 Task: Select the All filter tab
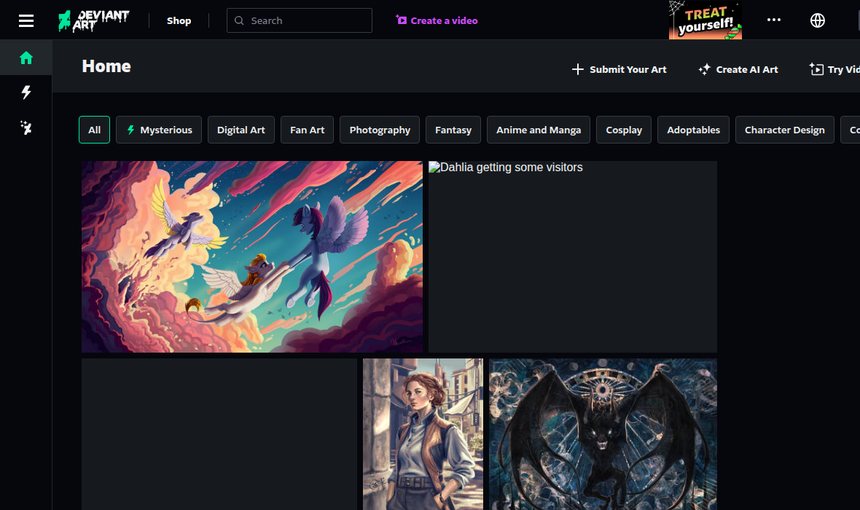[x=94, y=130]
